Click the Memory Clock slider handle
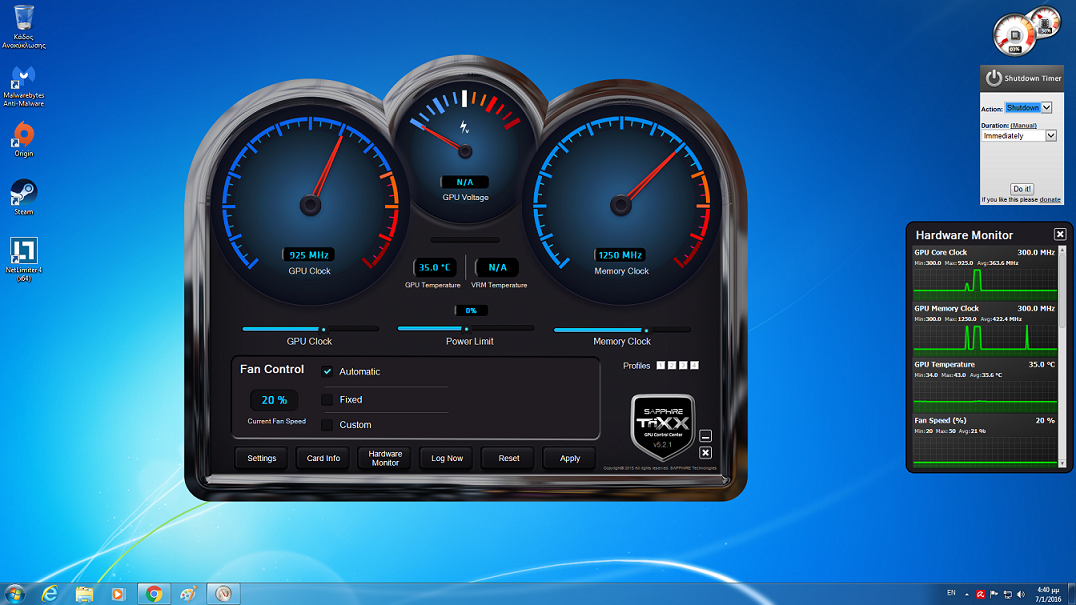The height and width of the screenshot is (605, 1076). (x=646, y=330)
